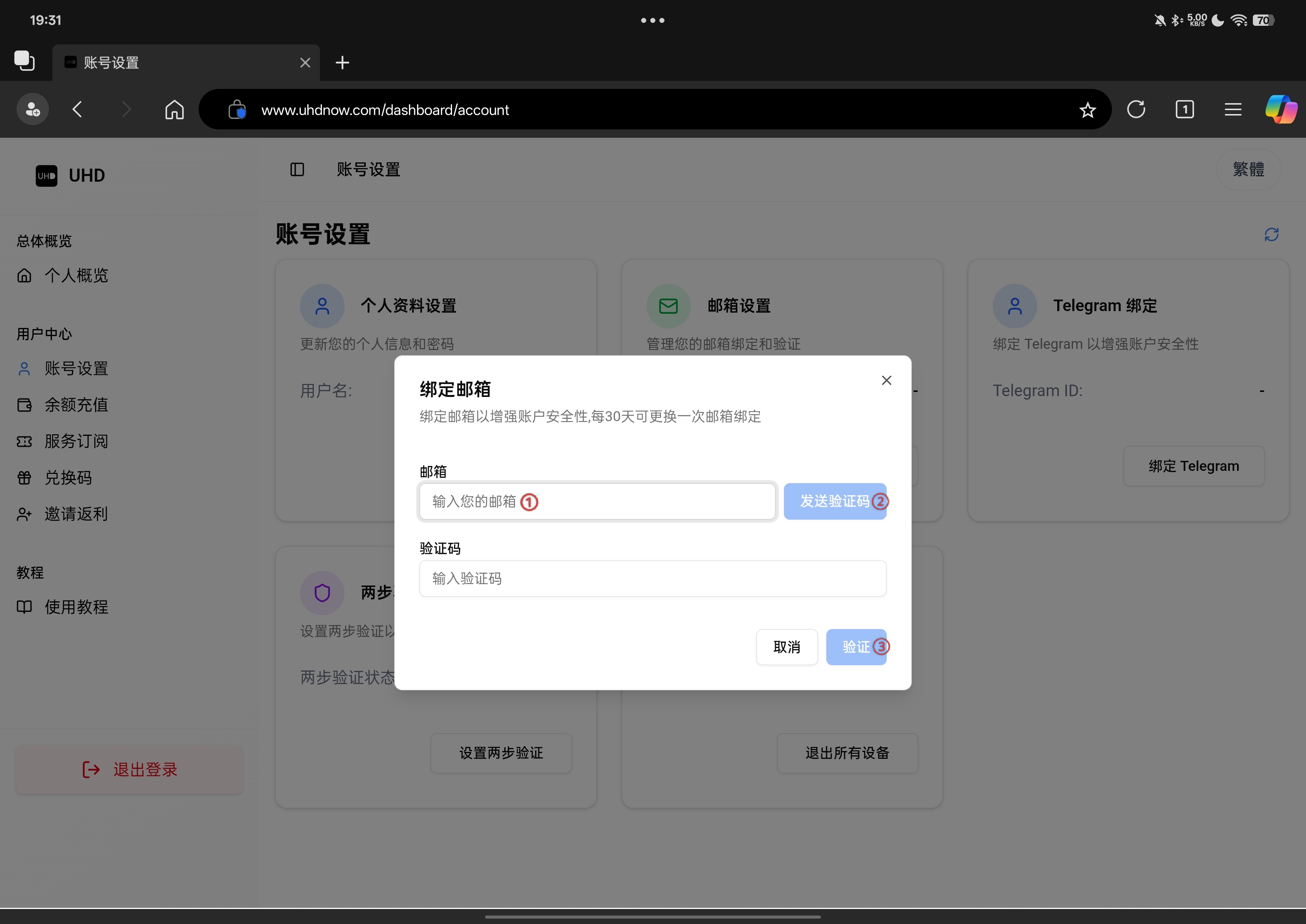The width and height of the screenshot is (1306, 924).
Task: Collapse the dashboard sidebar panel icon
Action: coord(297,169)
